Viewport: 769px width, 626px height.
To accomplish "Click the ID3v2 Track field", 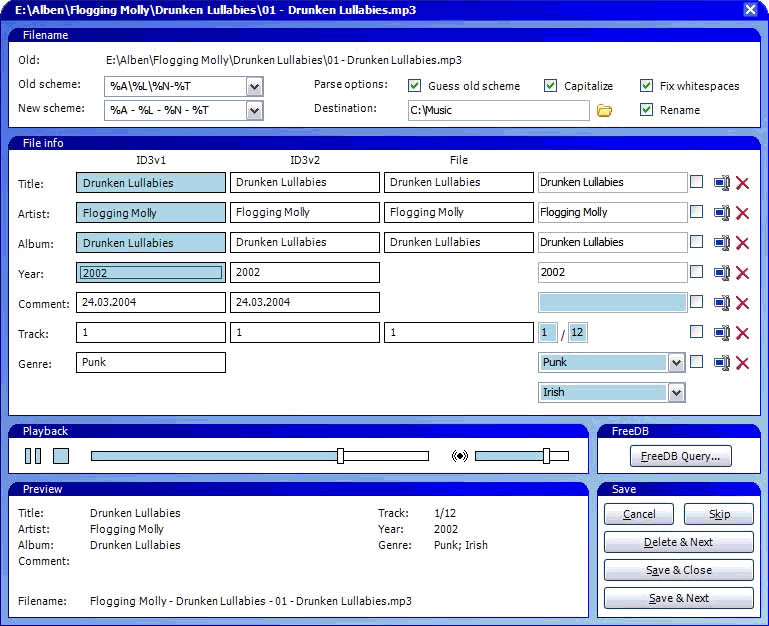I will click(x=305, y=332).
